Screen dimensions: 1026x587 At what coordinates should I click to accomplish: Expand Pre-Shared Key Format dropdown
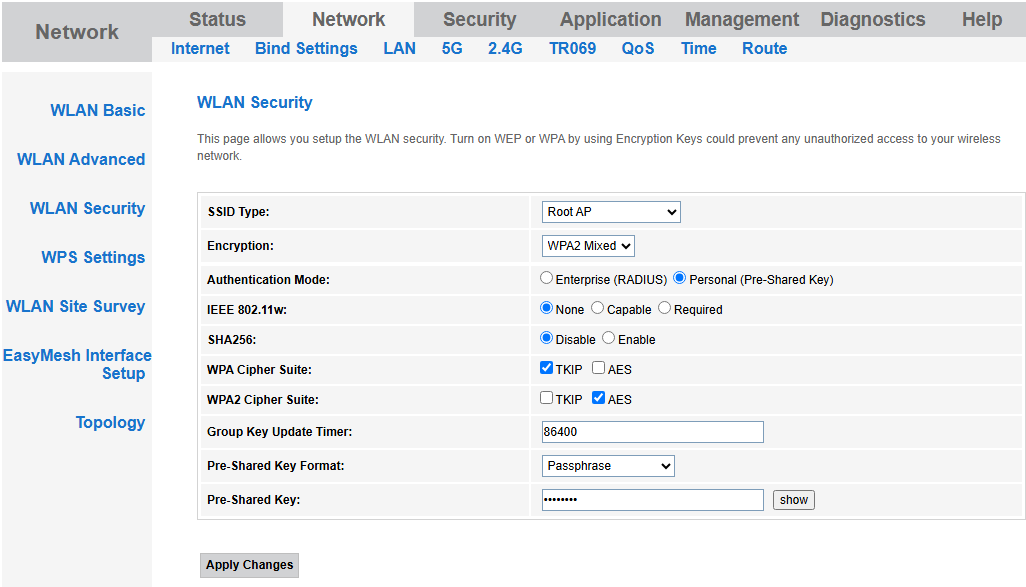608,466
